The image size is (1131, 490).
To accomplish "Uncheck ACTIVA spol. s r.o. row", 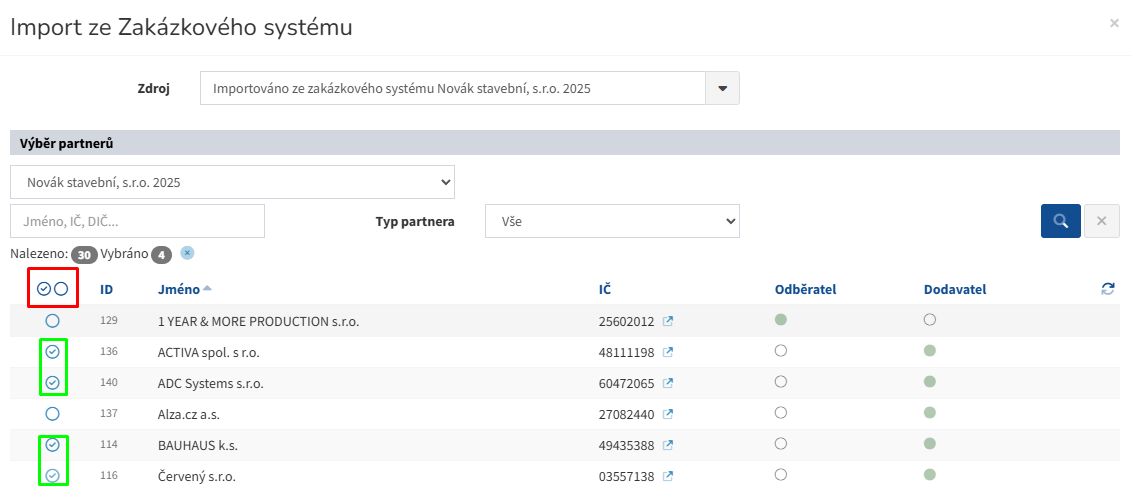I will tap(53, 352).
